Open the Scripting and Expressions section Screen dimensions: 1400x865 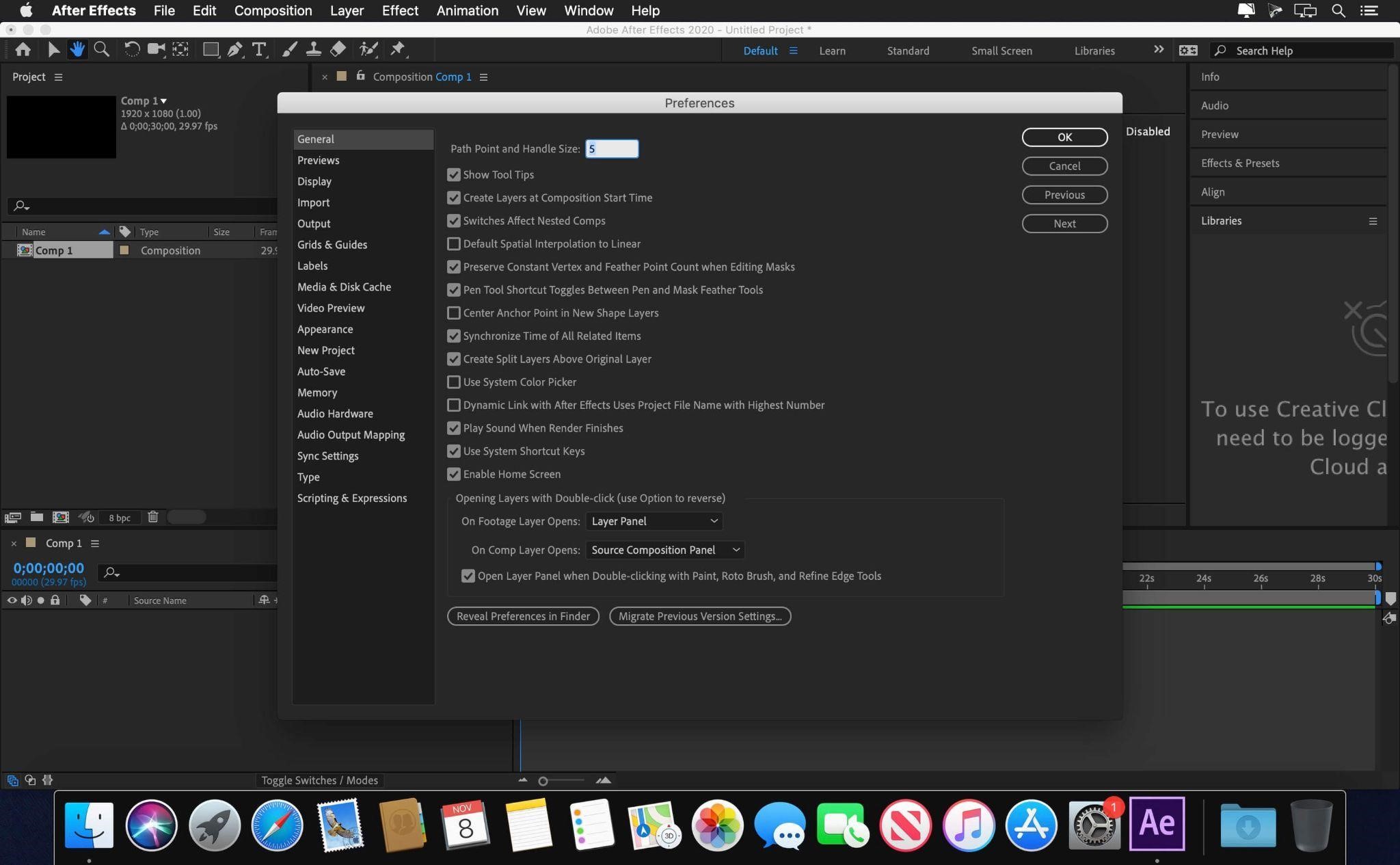pyautogui.click(x=351, y=497)
